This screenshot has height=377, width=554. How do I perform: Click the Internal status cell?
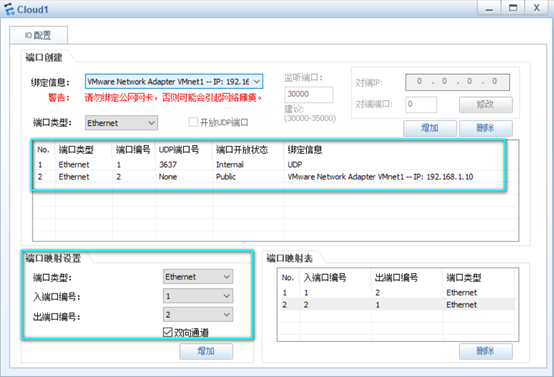(230, 165)
